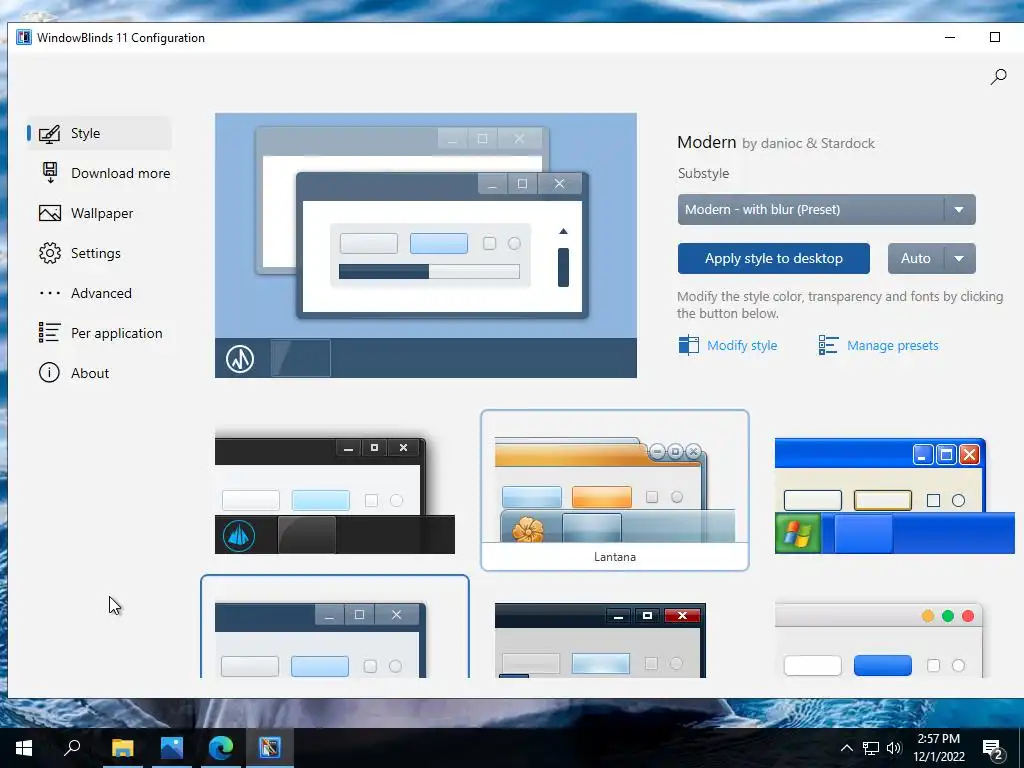This screenshot has width=1024, height=768.
Task: Click WindowBlinds app icon in title bar
Action: [24, 37]
